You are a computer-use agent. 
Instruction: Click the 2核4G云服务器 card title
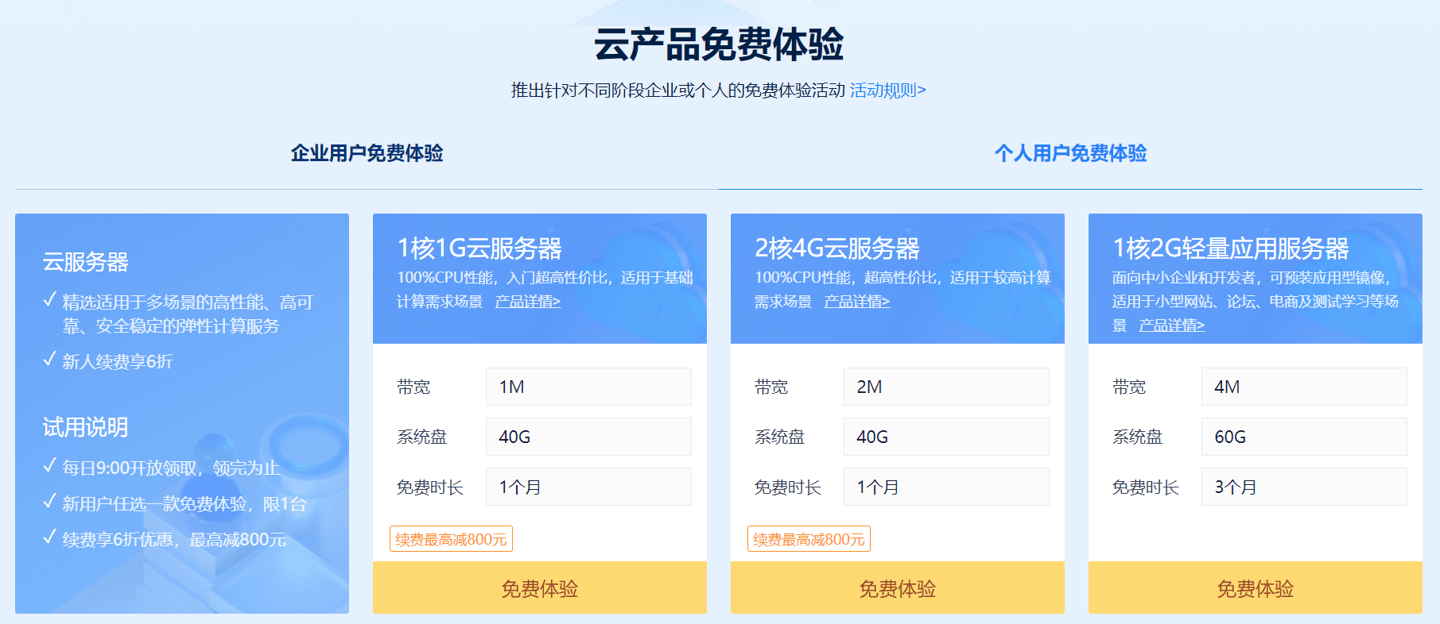[x=837, y=248]
